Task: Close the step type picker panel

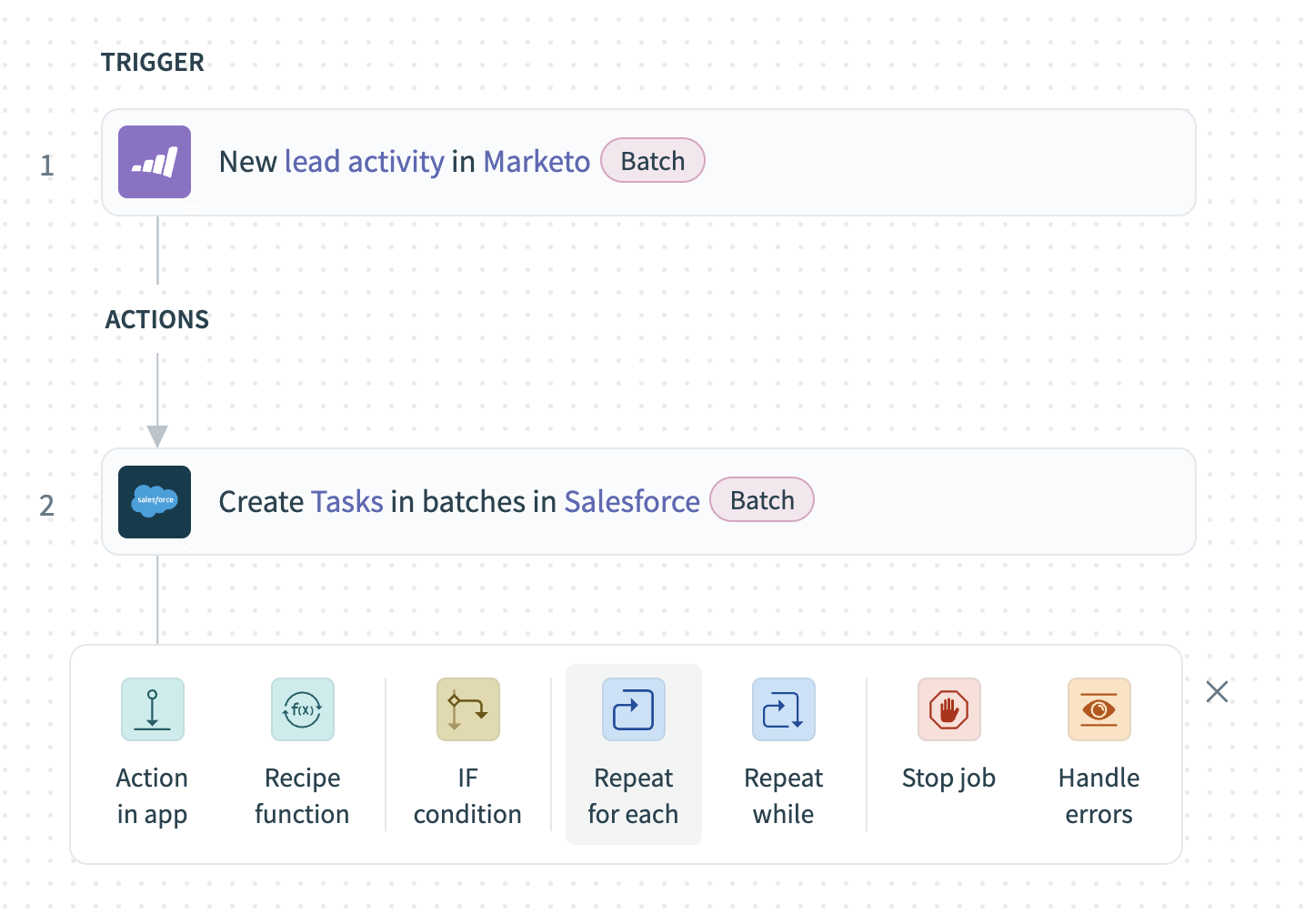Action: click(1217, 692)
